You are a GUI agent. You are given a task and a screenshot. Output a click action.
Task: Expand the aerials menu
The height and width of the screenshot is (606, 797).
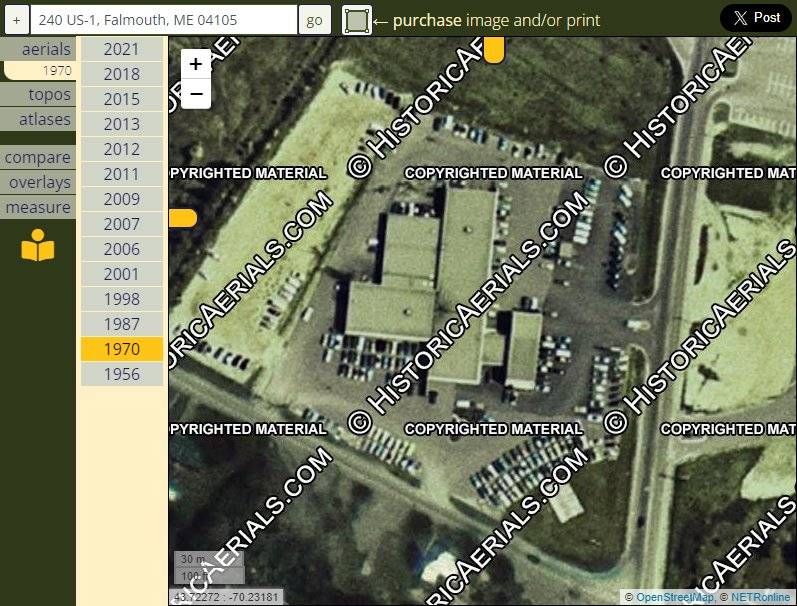pos(40,49)
